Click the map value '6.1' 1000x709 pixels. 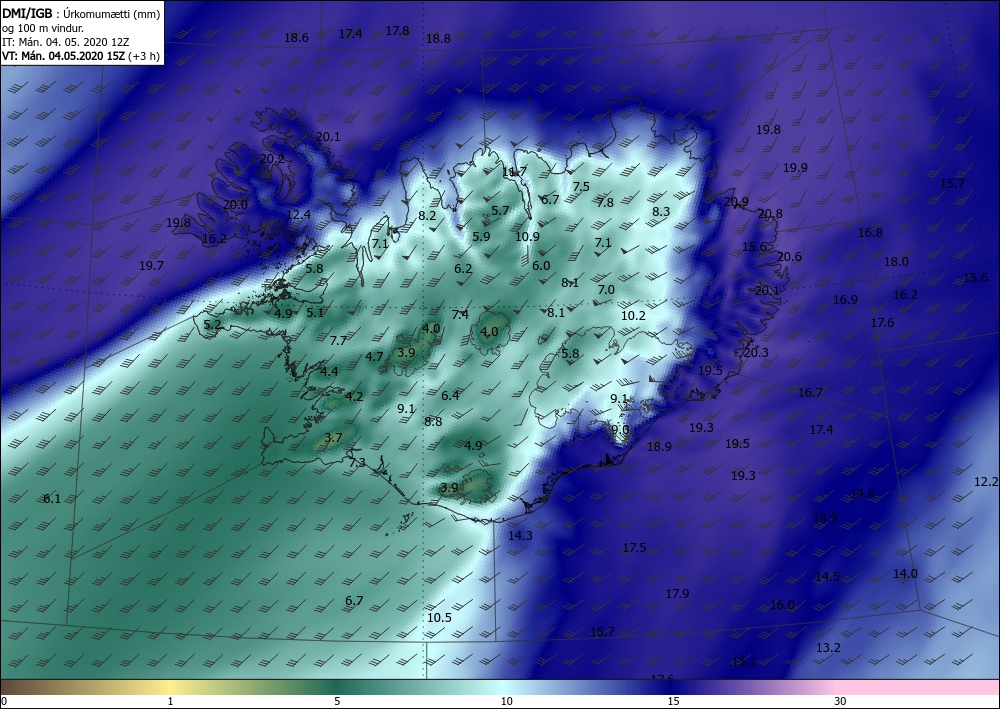(x=52, y=499)
